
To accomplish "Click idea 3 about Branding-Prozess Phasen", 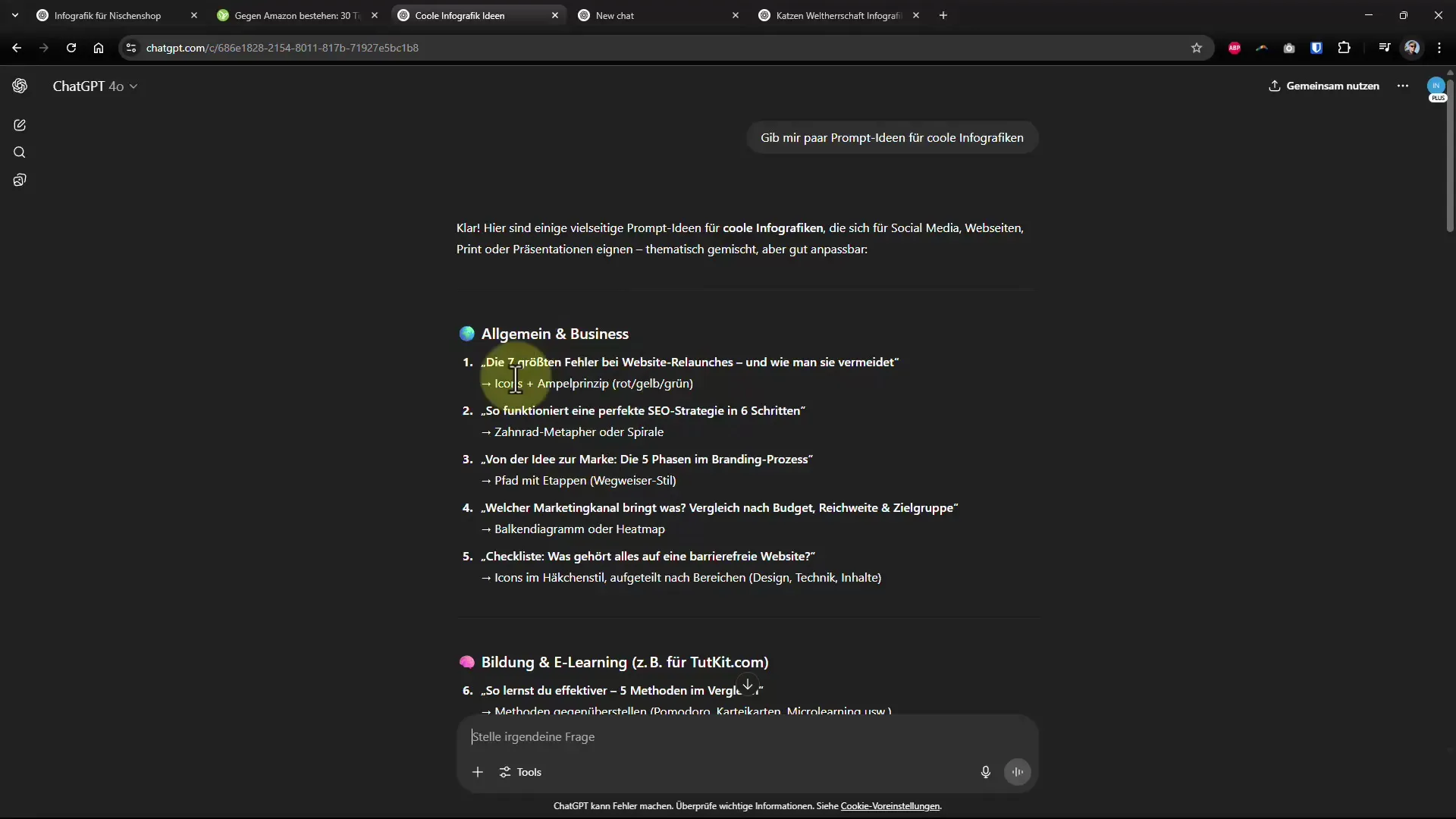I will pos(647,459).
